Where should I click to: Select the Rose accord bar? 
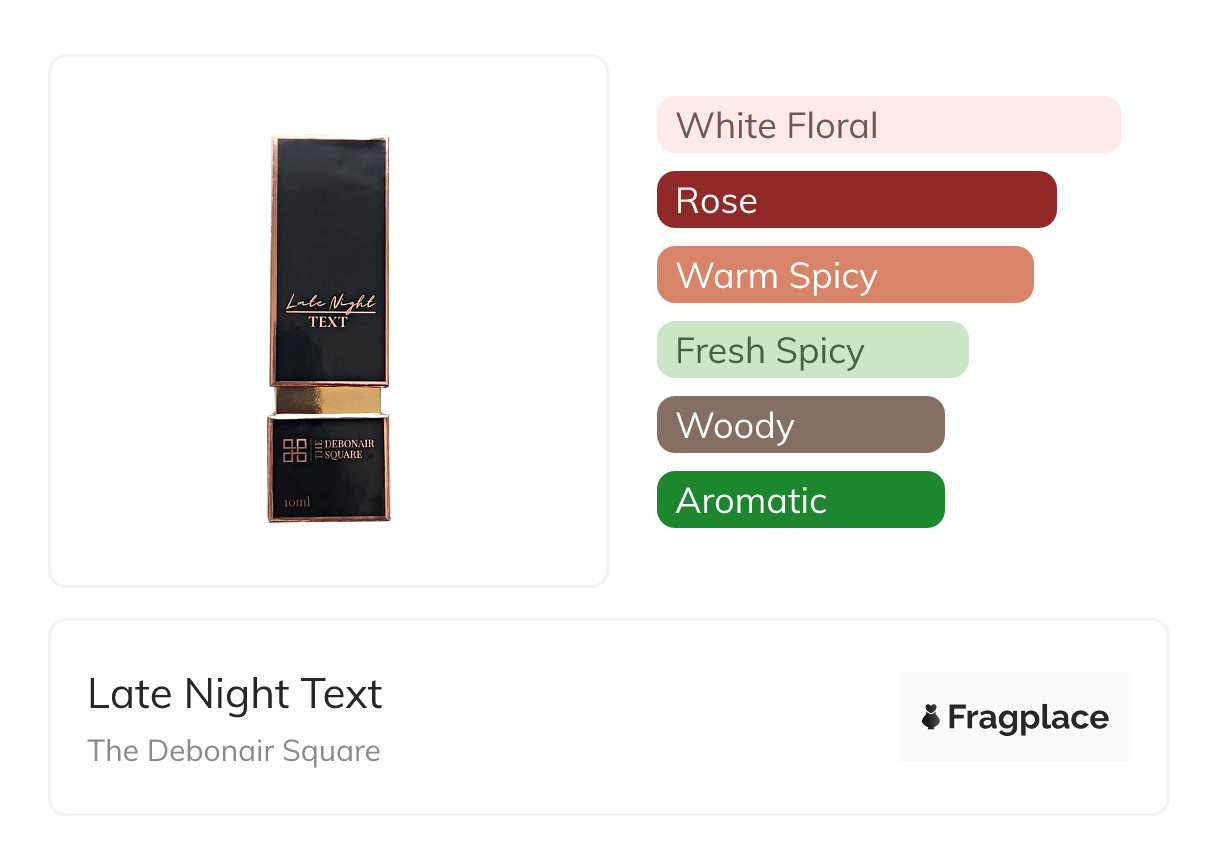(x=857, y=200)
